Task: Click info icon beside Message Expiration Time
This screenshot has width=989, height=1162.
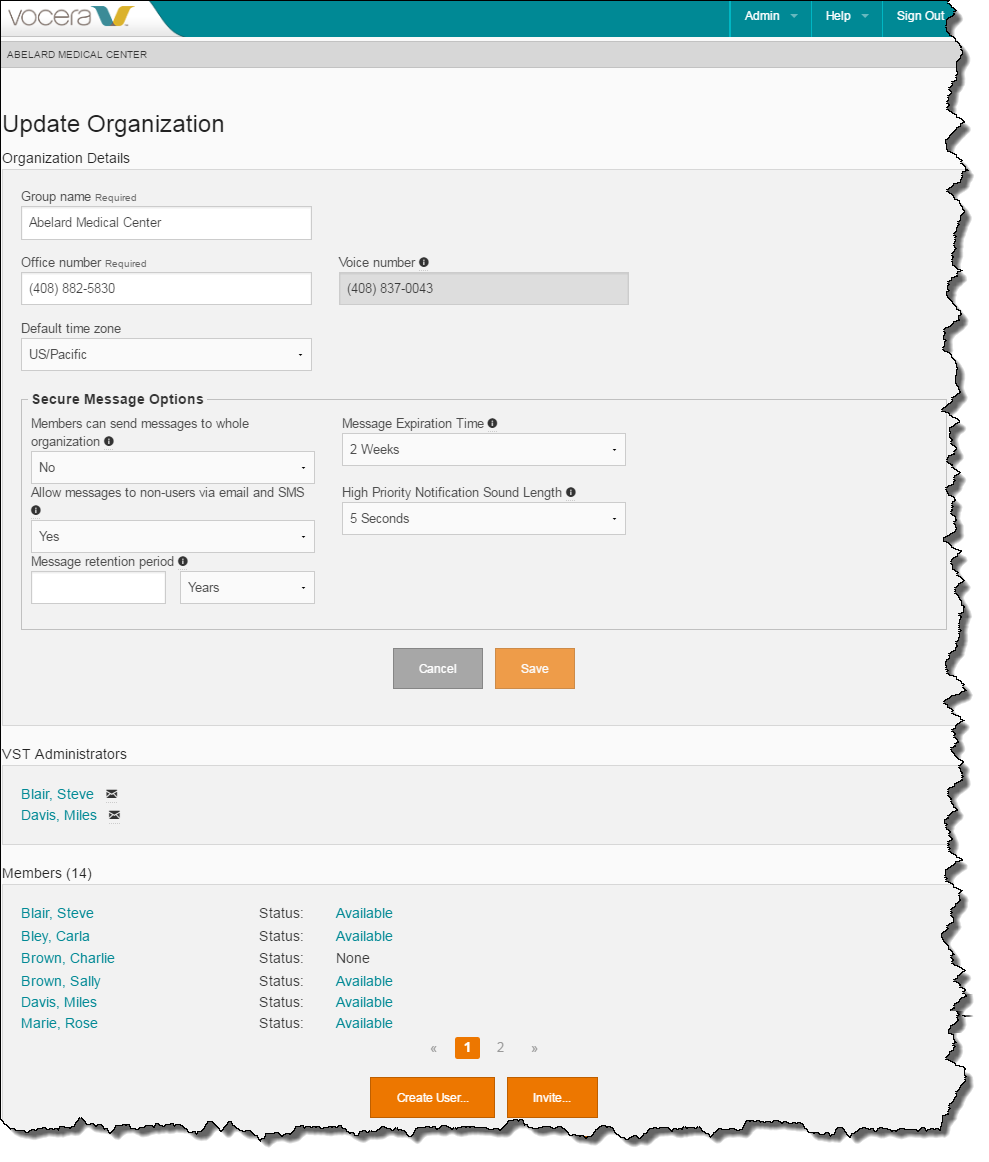Action: [x=493, y=423]
